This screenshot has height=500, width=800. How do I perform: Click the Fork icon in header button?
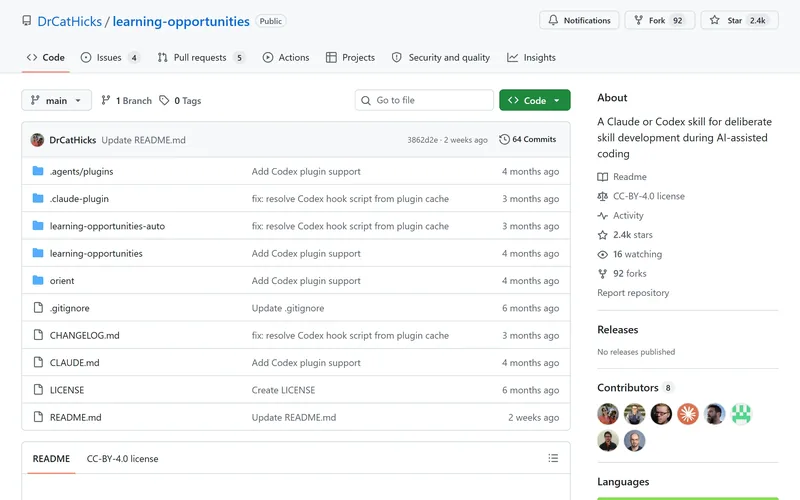pos(638,20)
